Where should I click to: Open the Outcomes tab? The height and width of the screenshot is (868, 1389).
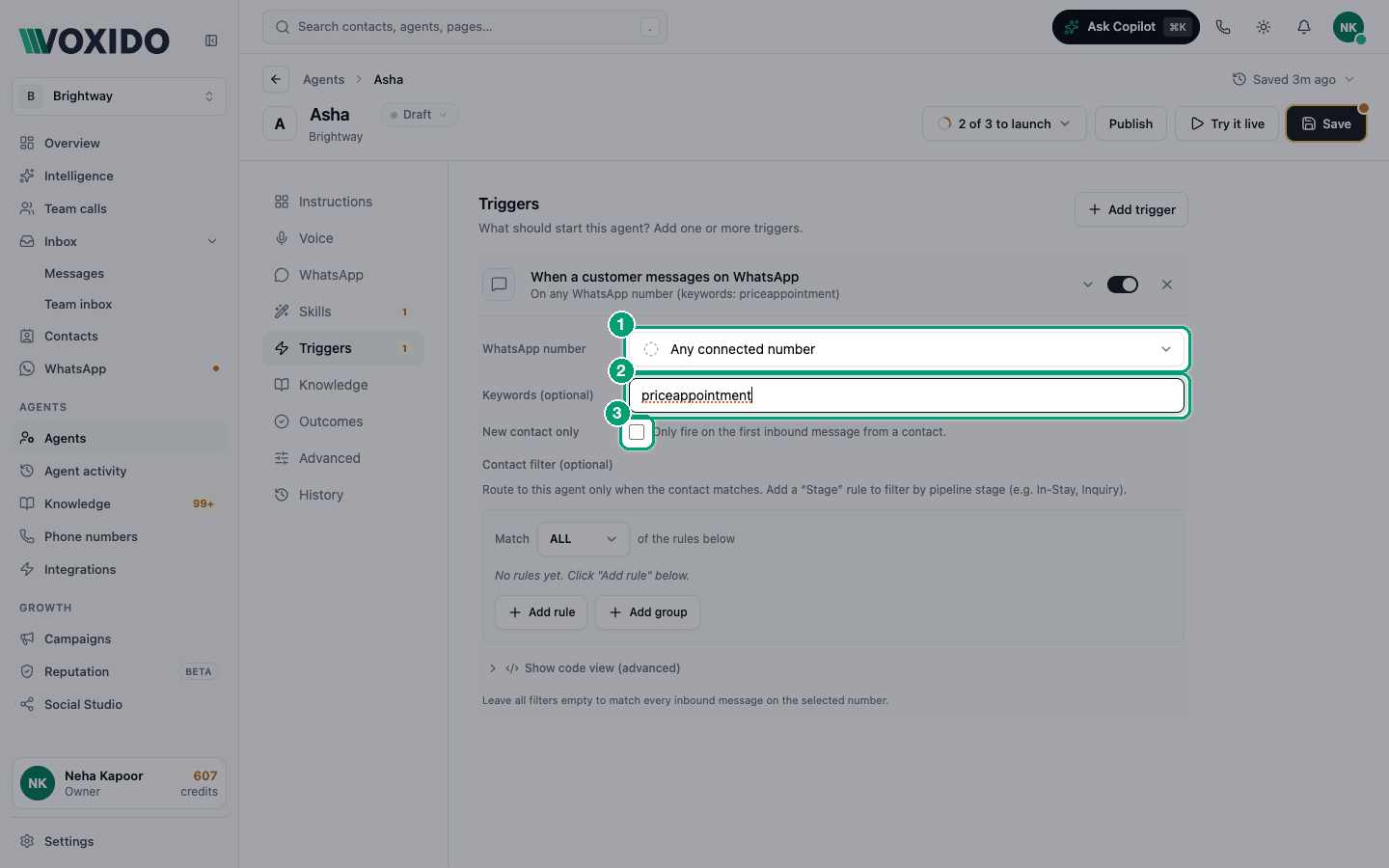(x=343, y=421)
